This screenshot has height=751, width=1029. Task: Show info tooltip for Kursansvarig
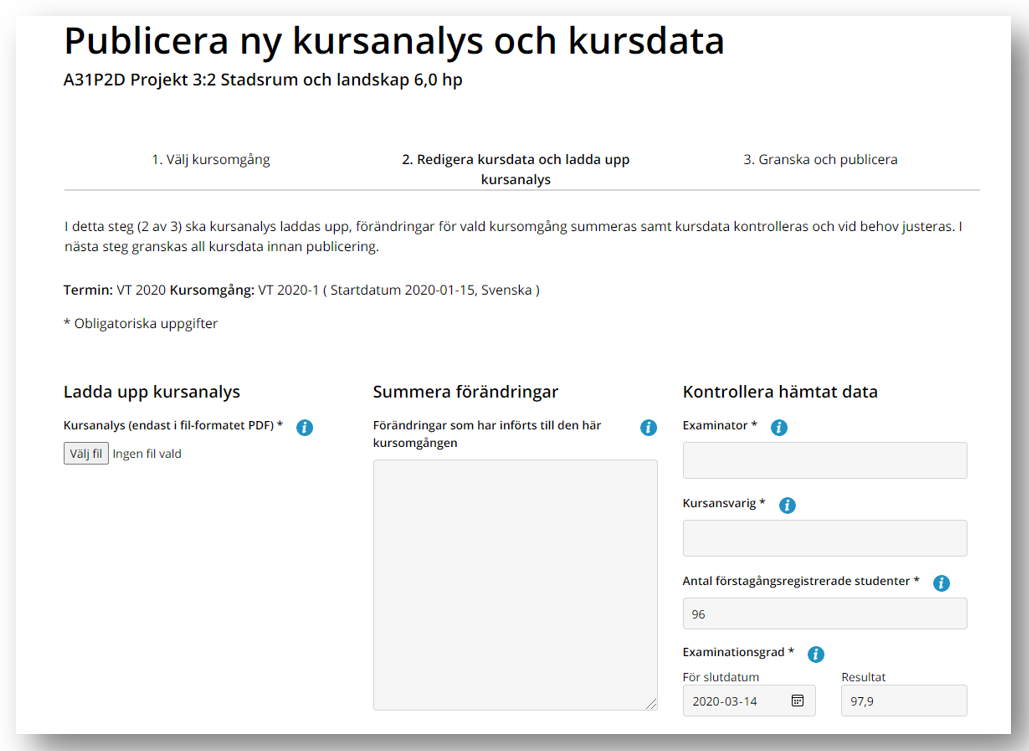pos(787,506)
